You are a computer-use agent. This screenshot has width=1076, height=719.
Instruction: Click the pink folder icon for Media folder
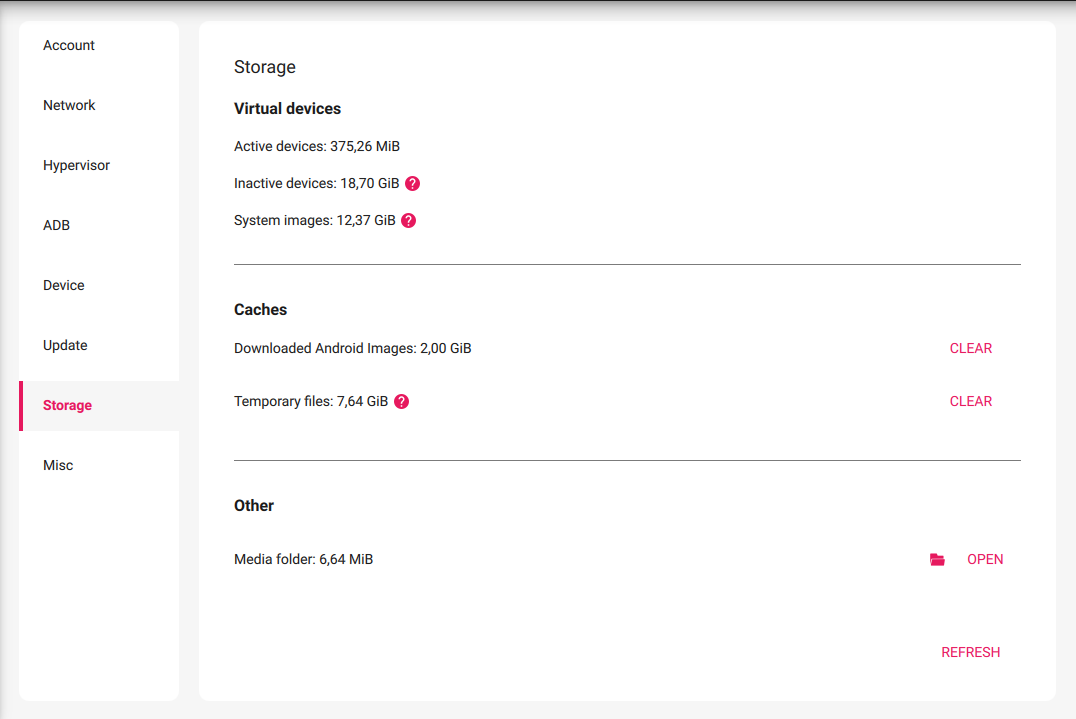pyautogui.click(x=937, y=559)
